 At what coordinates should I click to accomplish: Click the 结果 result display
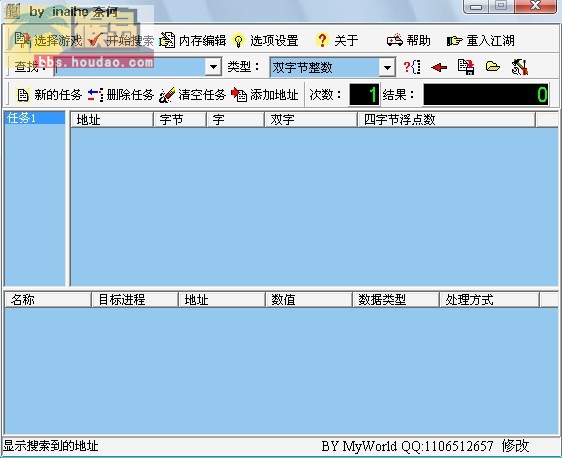tap(486, 95)
